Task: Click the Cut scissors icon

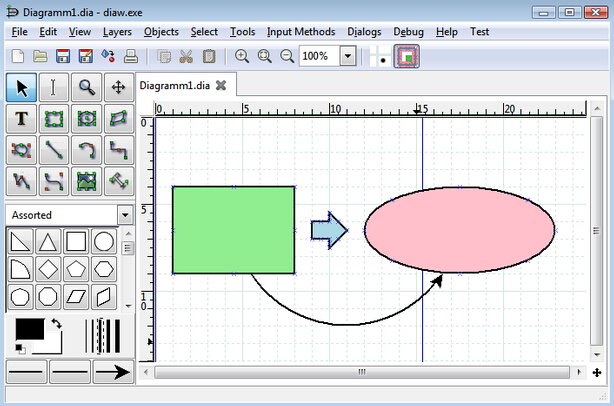Action: (186, 56)
